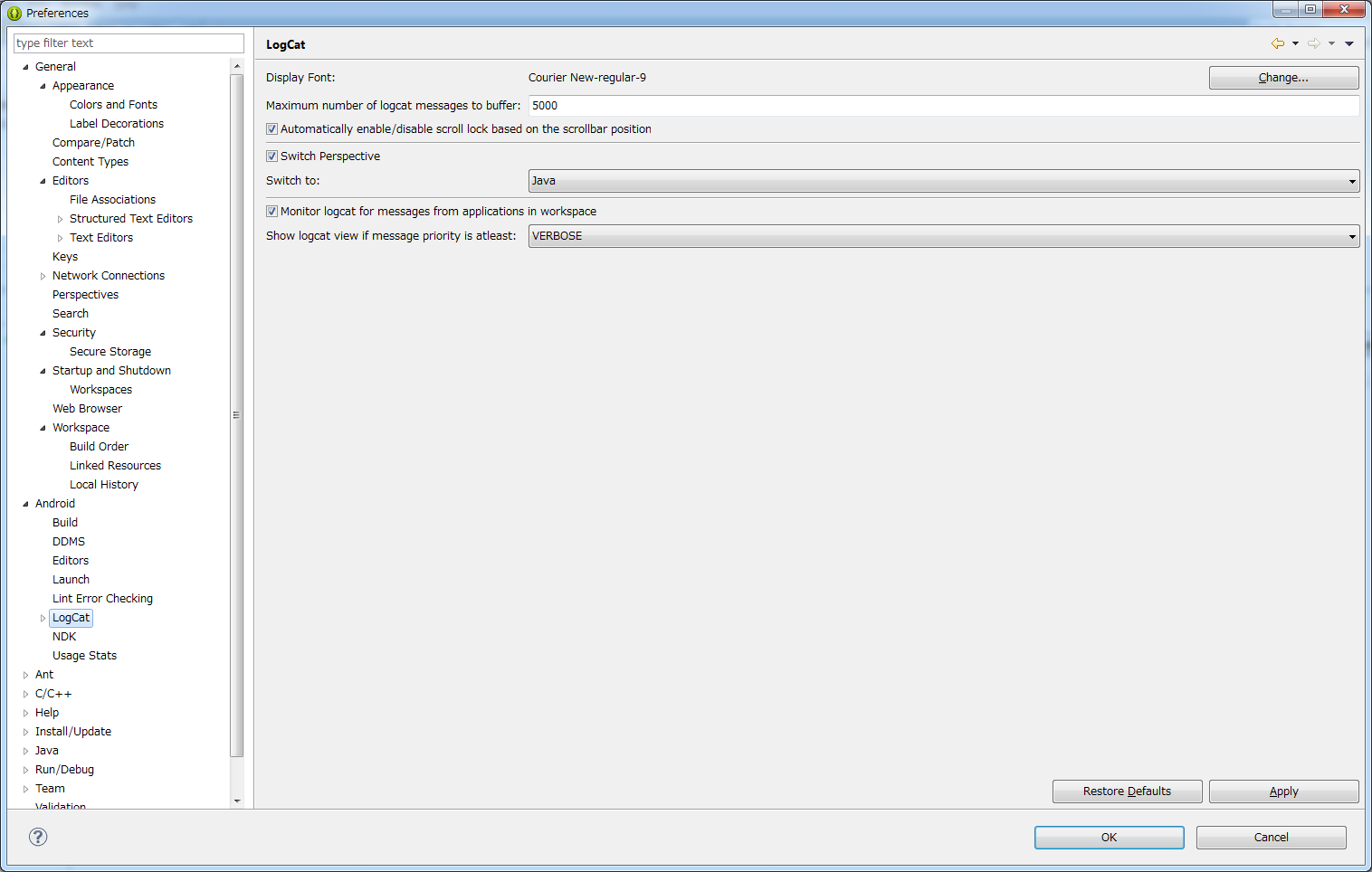Screen dimensions: 1372x872
Task: Open the message priority dropdown showing VERBOSE
Action: [x=1352, y=236]
